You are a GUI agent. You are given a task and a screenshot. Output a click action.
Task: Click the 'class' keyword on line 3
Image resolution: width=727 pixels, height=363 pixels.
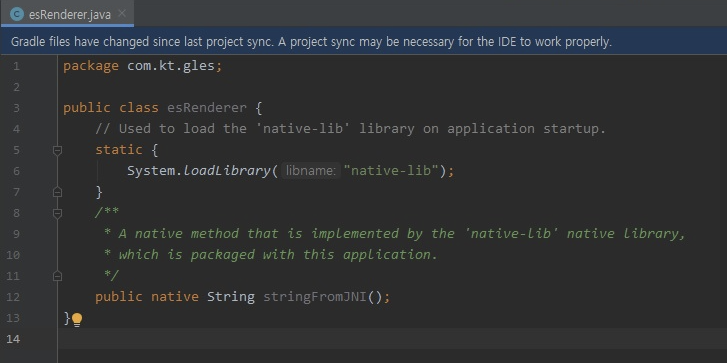[139, 108]
